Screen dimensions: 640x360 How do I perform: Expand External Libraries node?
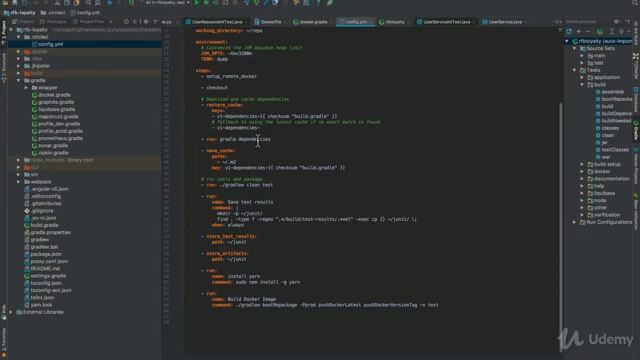(11, 312)
